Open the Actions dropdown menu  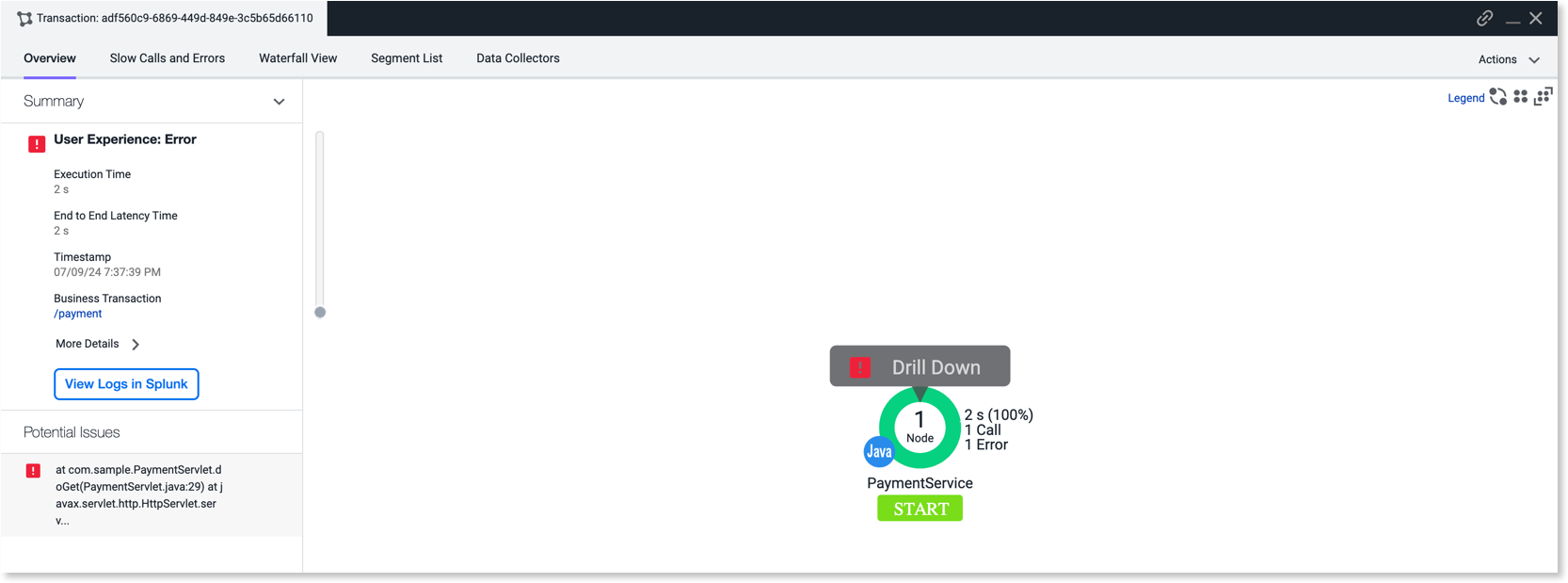point(1509,59)
